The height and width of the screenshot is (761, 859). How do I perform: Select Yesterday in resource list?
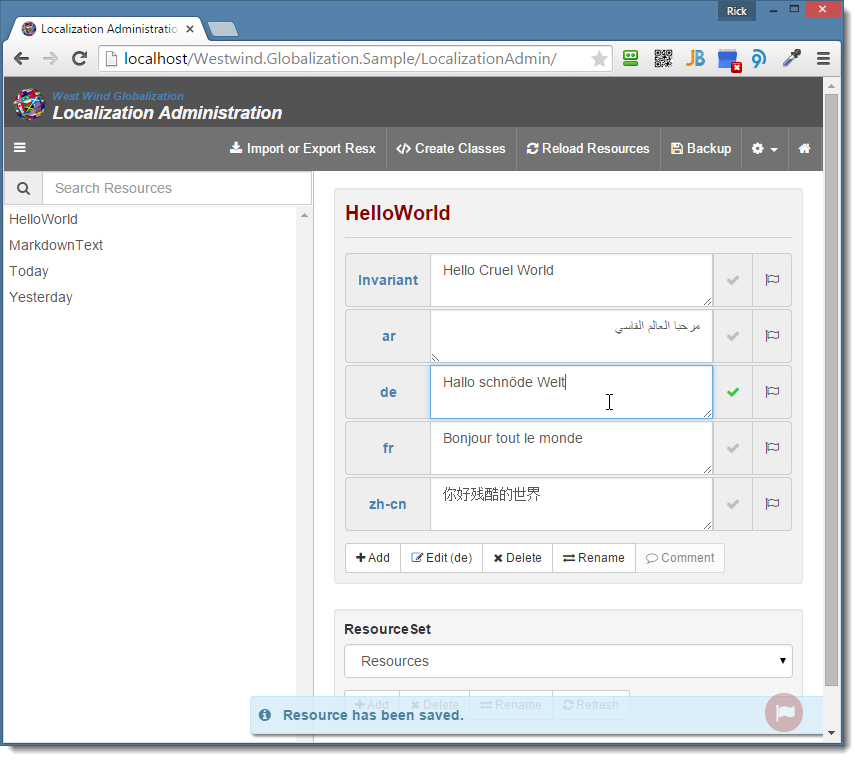[x=41, y=297]
